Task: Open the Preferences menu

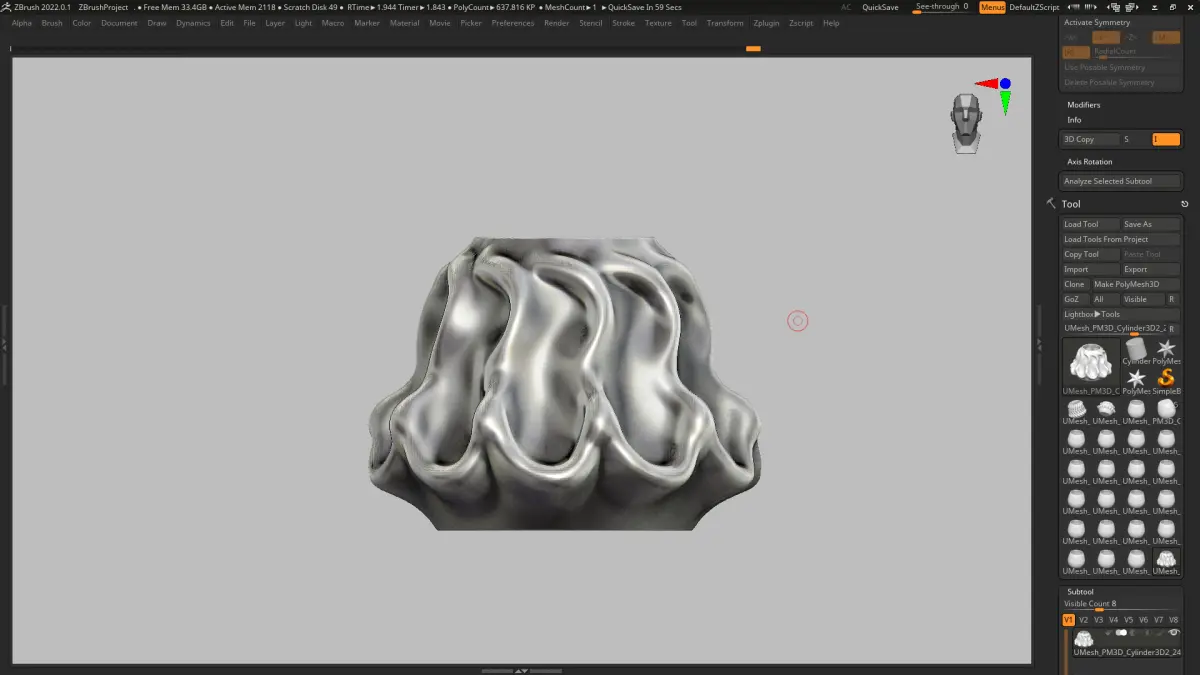Action: (513, 23)
